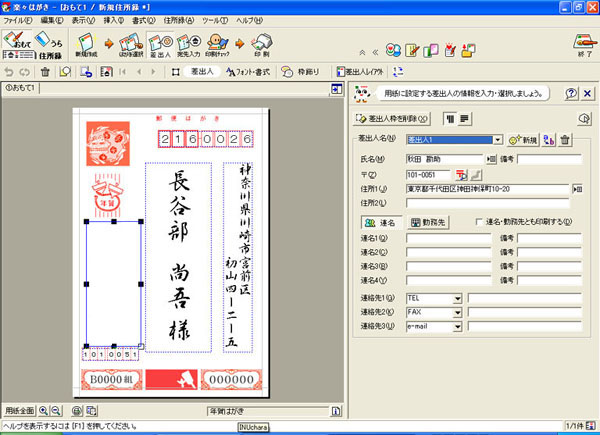Select the 宛先入力 (recipient input) icon
This screenshot has height=435, width=600.
tap(191, 46)
